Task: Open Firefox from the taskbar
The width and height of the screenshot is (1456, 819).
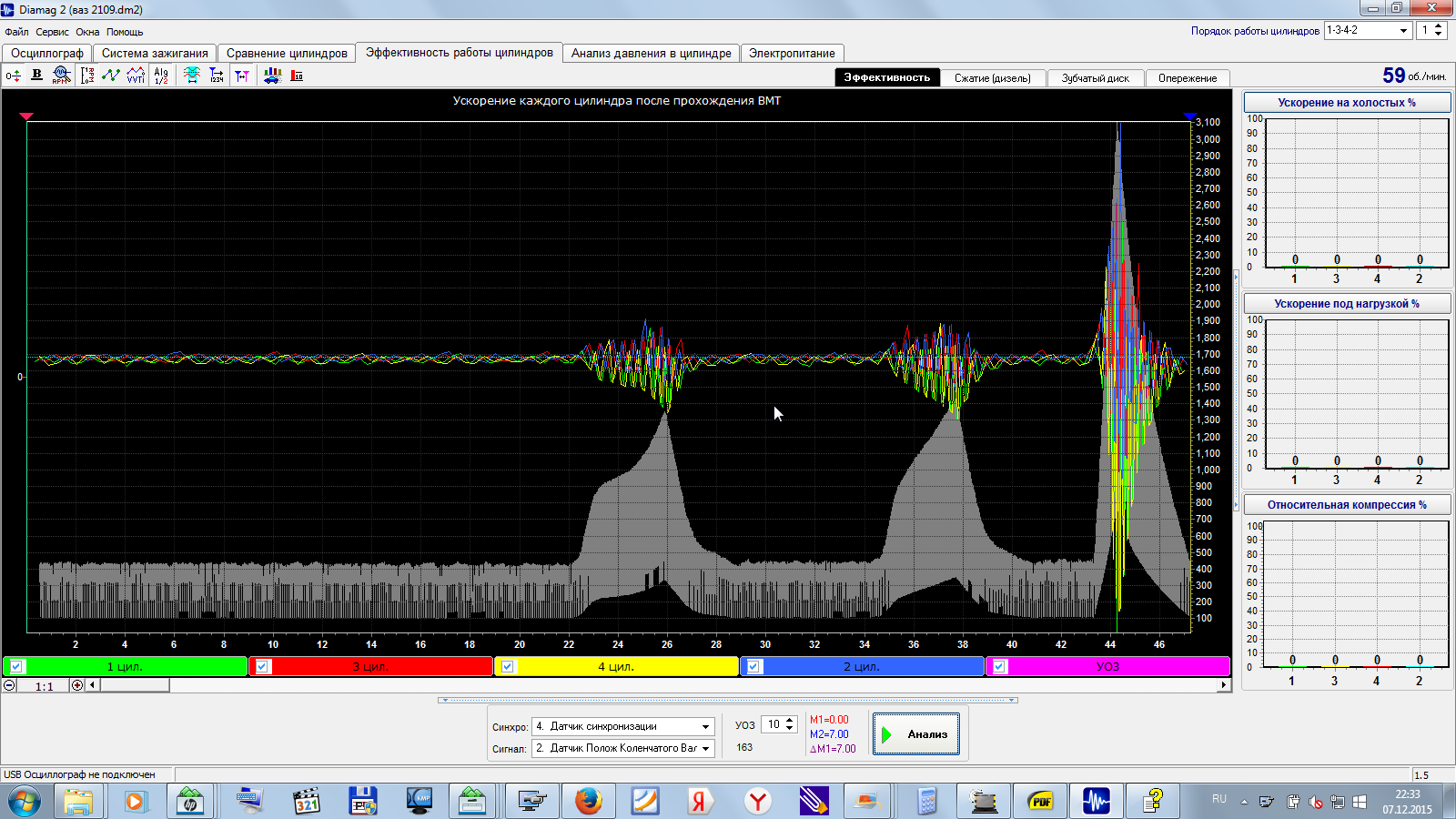Action: click(x=588, y=802)
